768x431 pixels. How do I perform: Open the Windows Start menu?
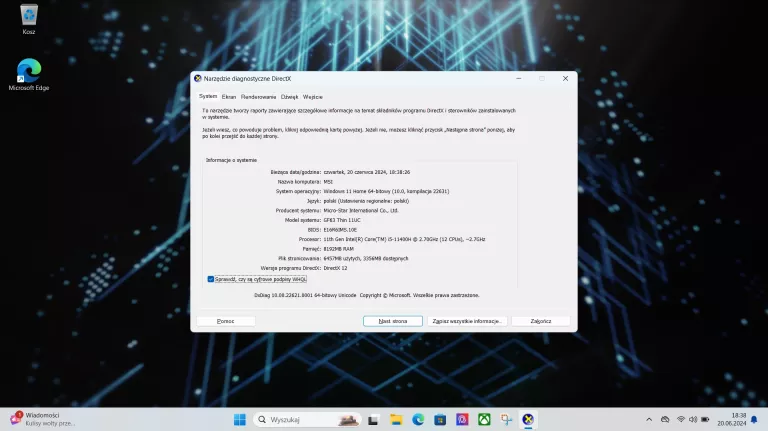tap(240, 420)
